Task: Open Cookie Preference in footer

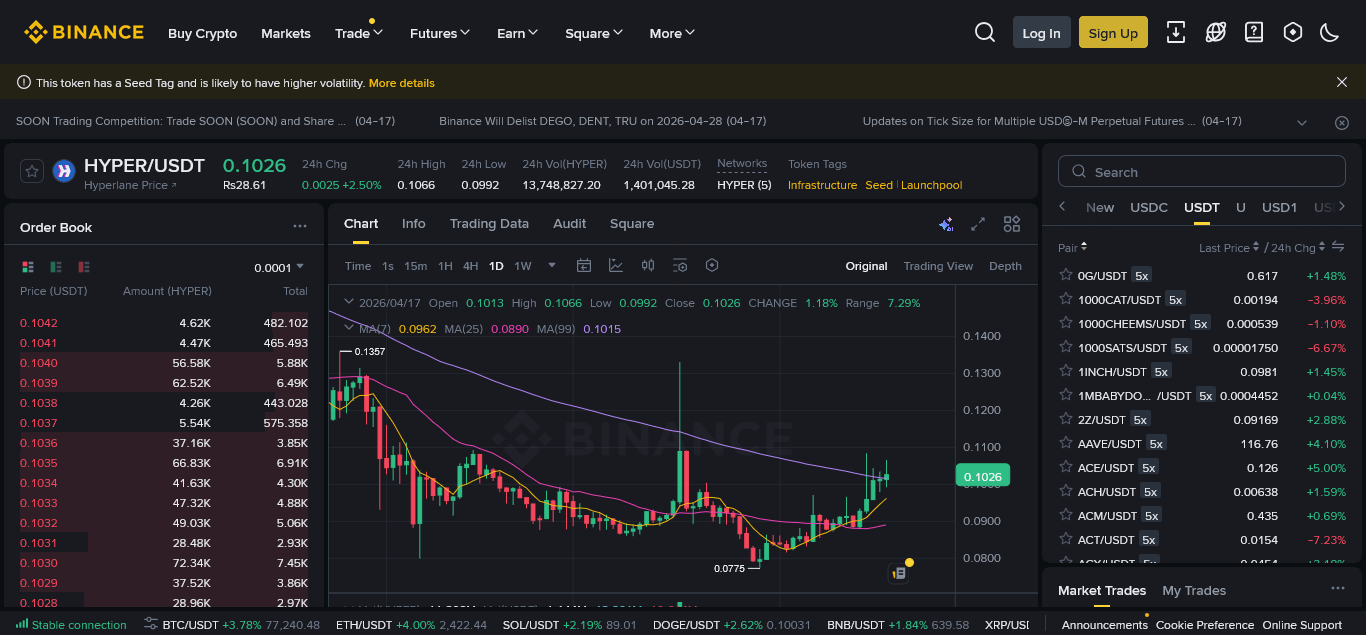Action: click(x=1205, y=625)
